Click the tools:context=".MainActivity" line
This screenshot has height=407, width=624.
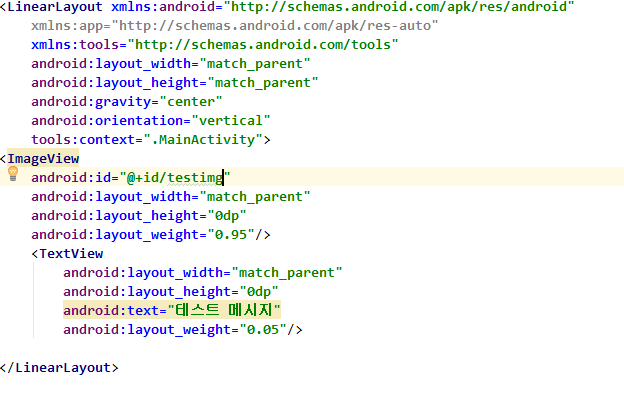pyautogui.click(x=151, y=140)
